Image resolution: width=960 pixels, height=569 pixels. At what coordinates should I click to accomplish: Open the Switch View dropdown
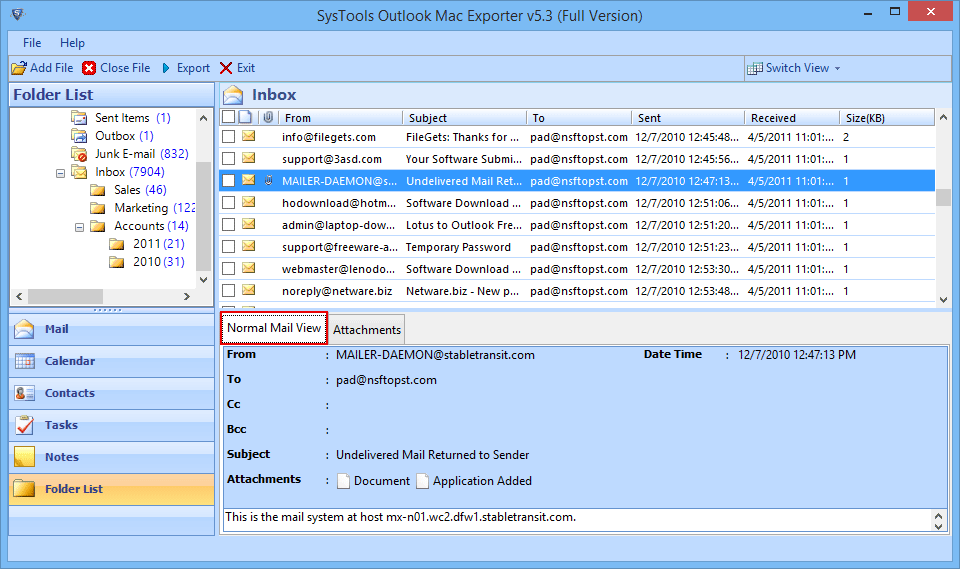click(796, 68)
